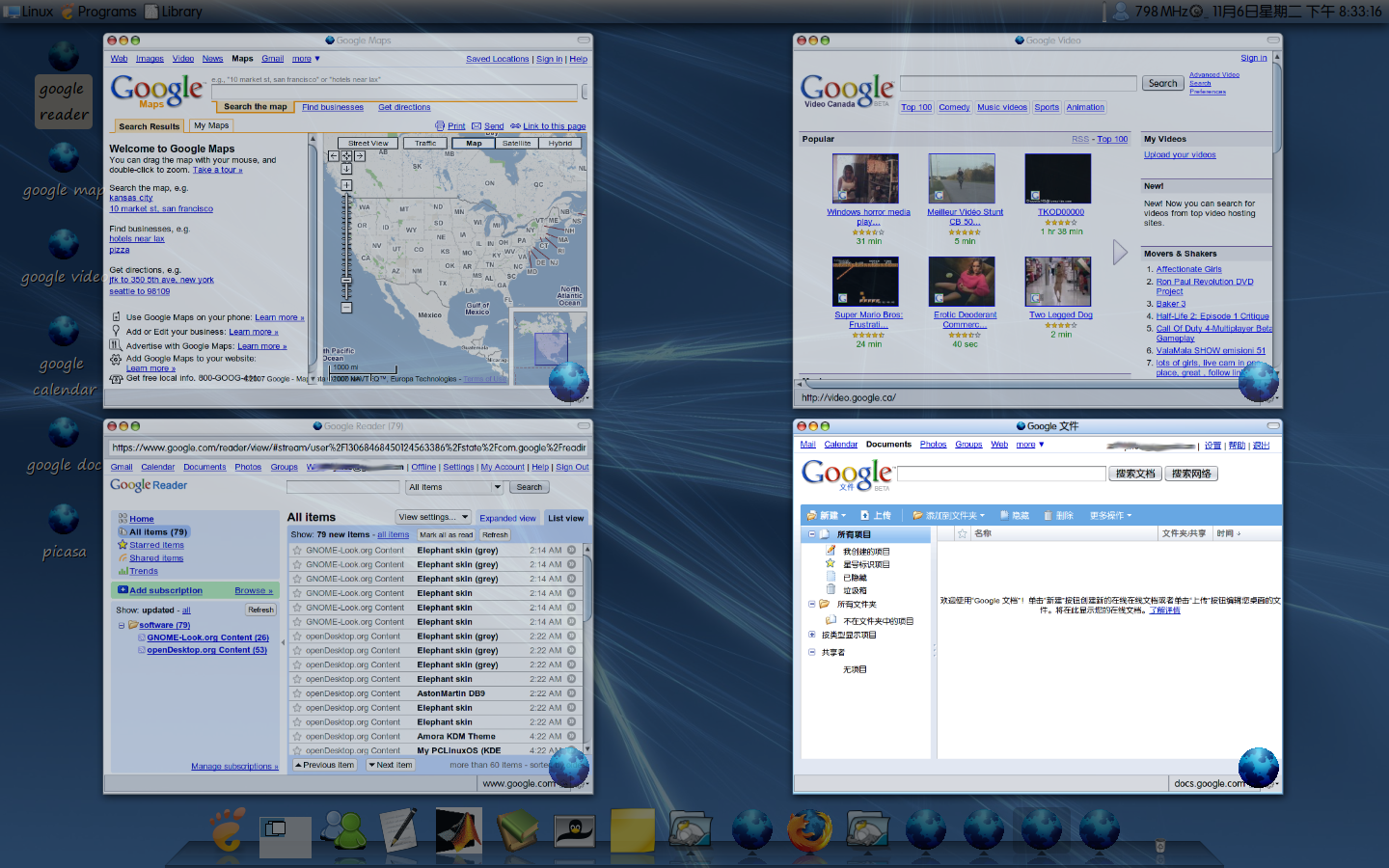1389x868 pixels.
Task: Enable Street View on the map
Action: [368, 143]
